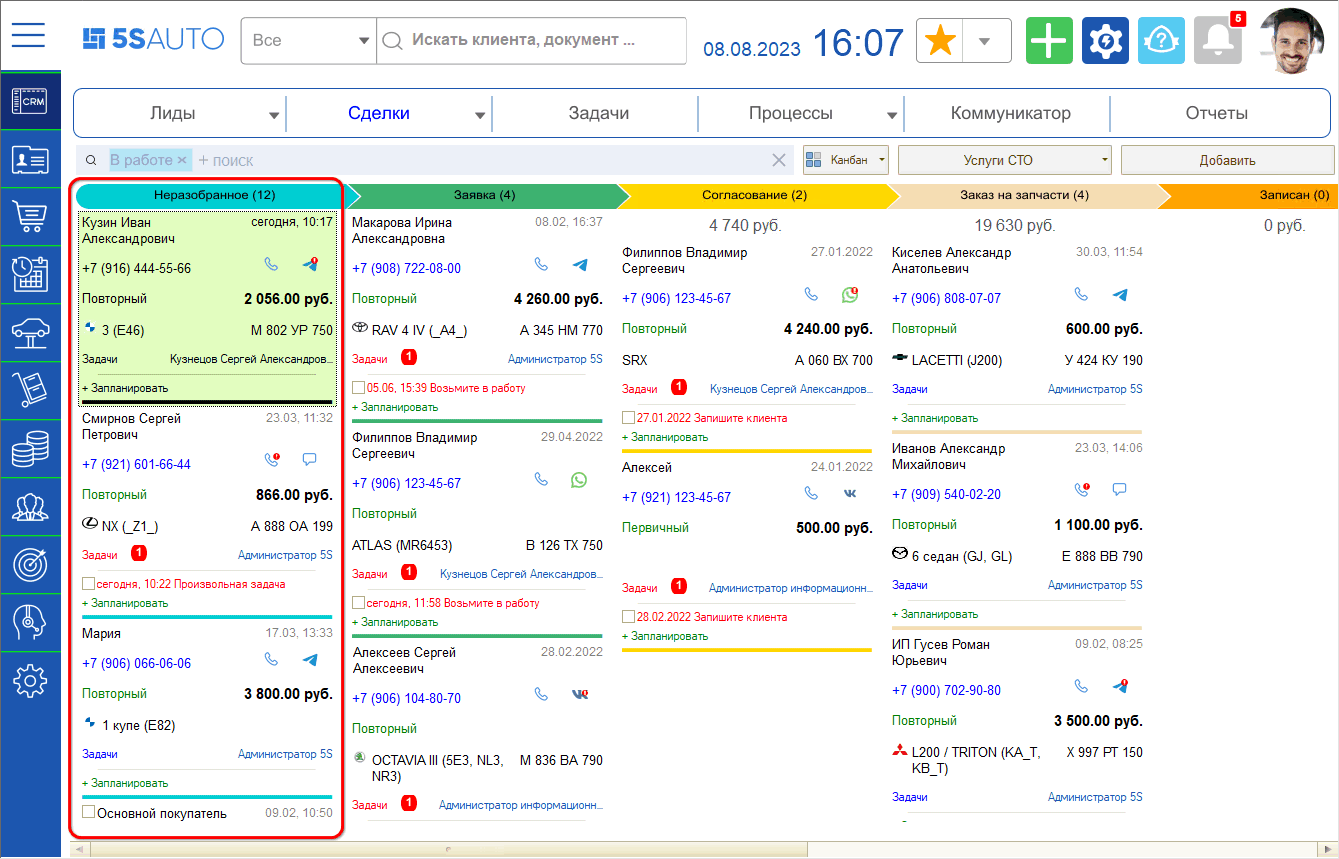Click the Добавить button
The image size is (1339, 859).
pyautogui.click(x=1227, y=159)
